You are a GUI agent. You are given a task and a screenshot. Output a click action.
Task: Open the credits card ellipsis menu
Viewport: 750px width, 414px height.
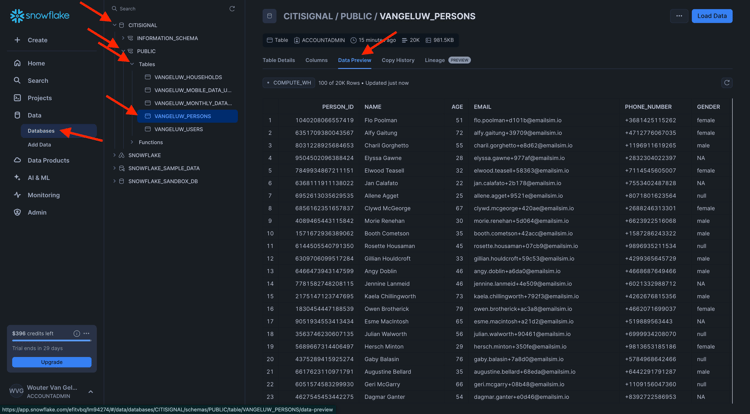(x=86, y=334)
